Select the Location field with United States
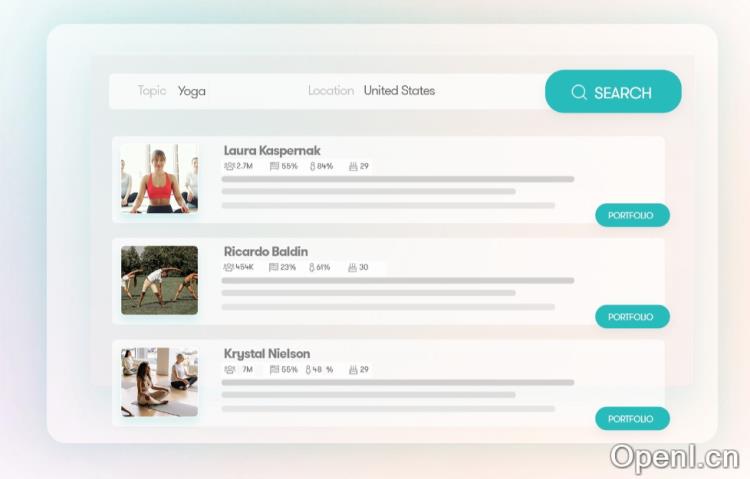 click(399, 91)
